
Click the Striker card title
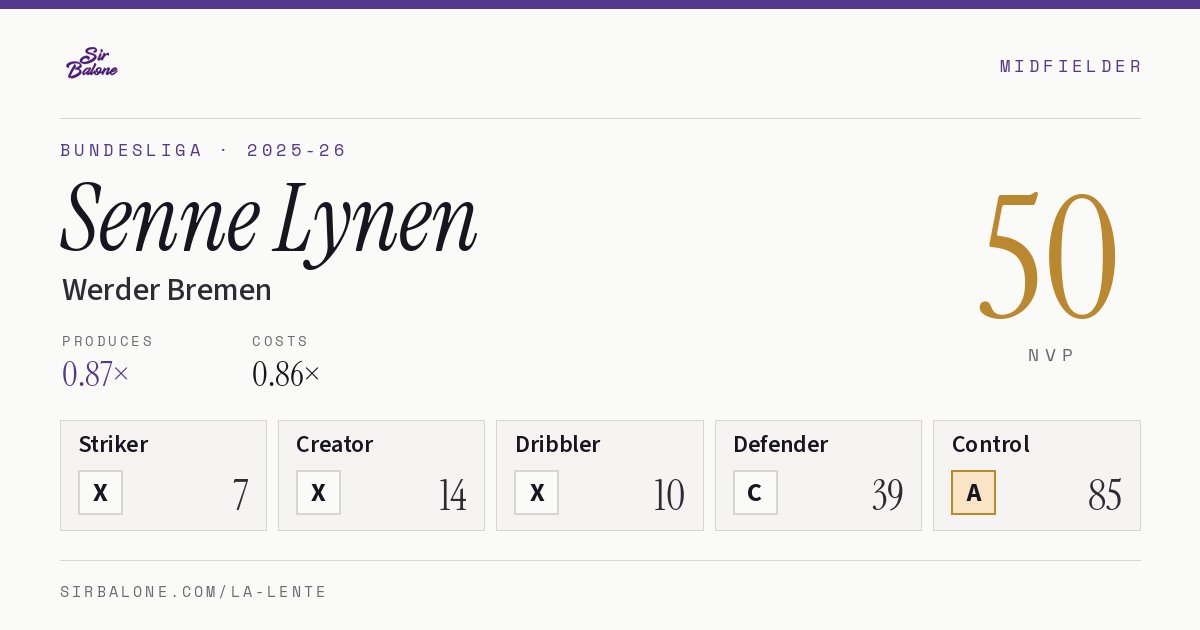pyautogui.click(x=113, y=444)
